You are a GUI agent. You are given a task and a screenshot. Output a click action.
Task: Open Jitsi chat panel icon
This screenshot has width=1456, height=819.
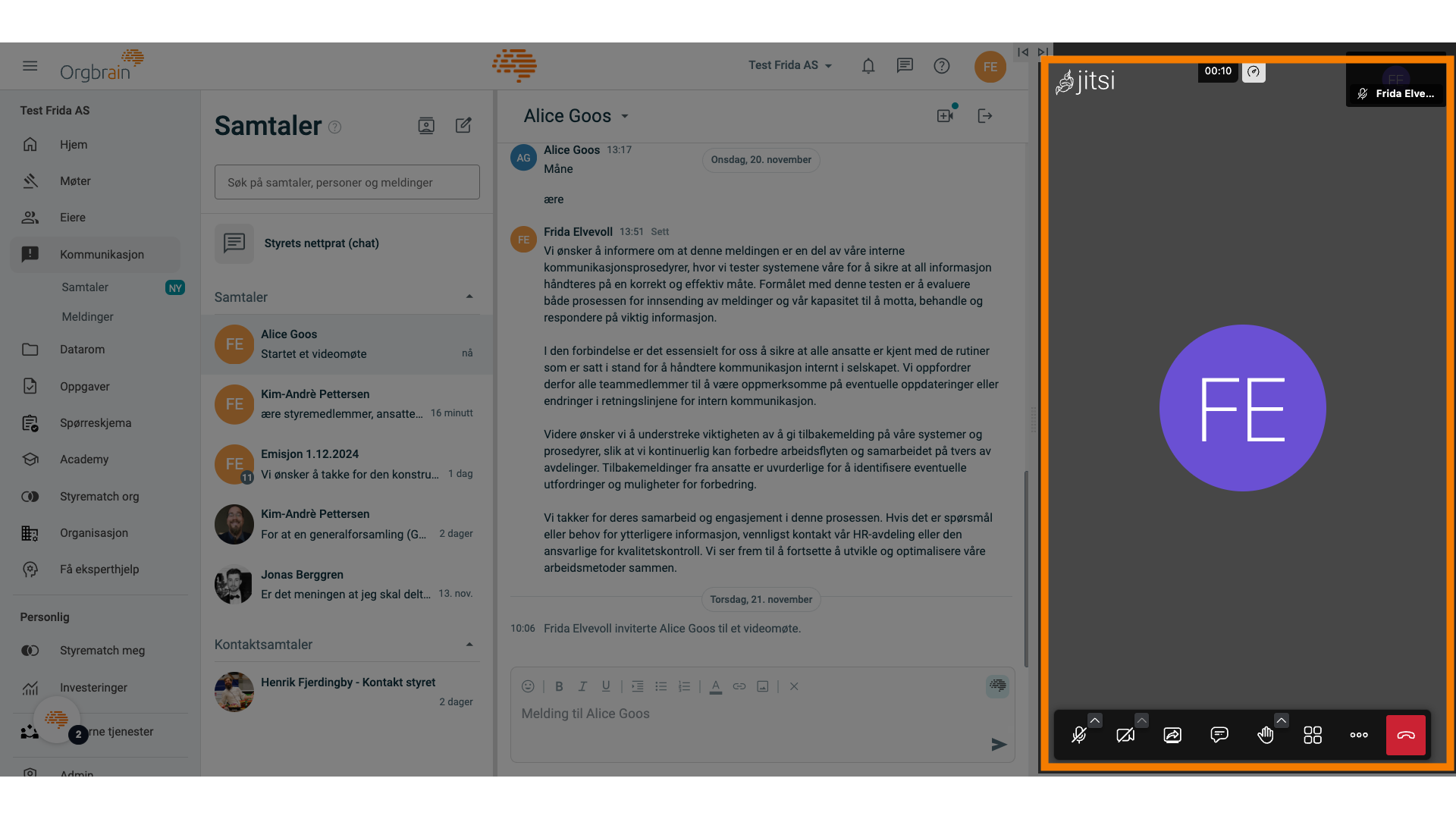pos(1219,734)
